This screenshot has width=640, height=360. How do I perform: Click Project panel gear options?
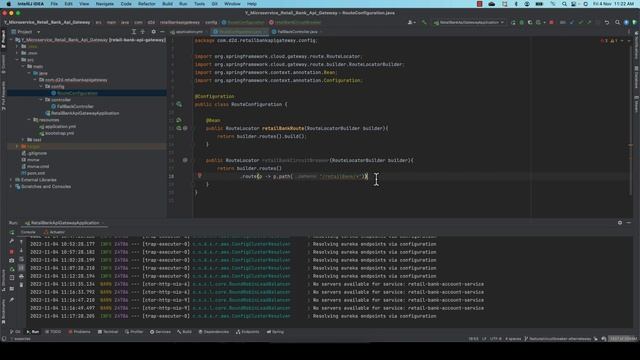(153, 31)
